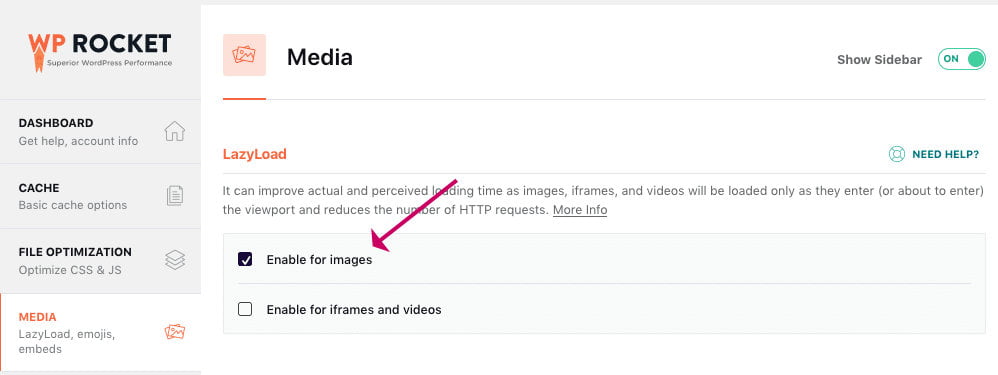Click the "Enable for iframes and videos" label
Viewport: 998px width, 375px height.
pyautogui.click(x=354, y=310)
